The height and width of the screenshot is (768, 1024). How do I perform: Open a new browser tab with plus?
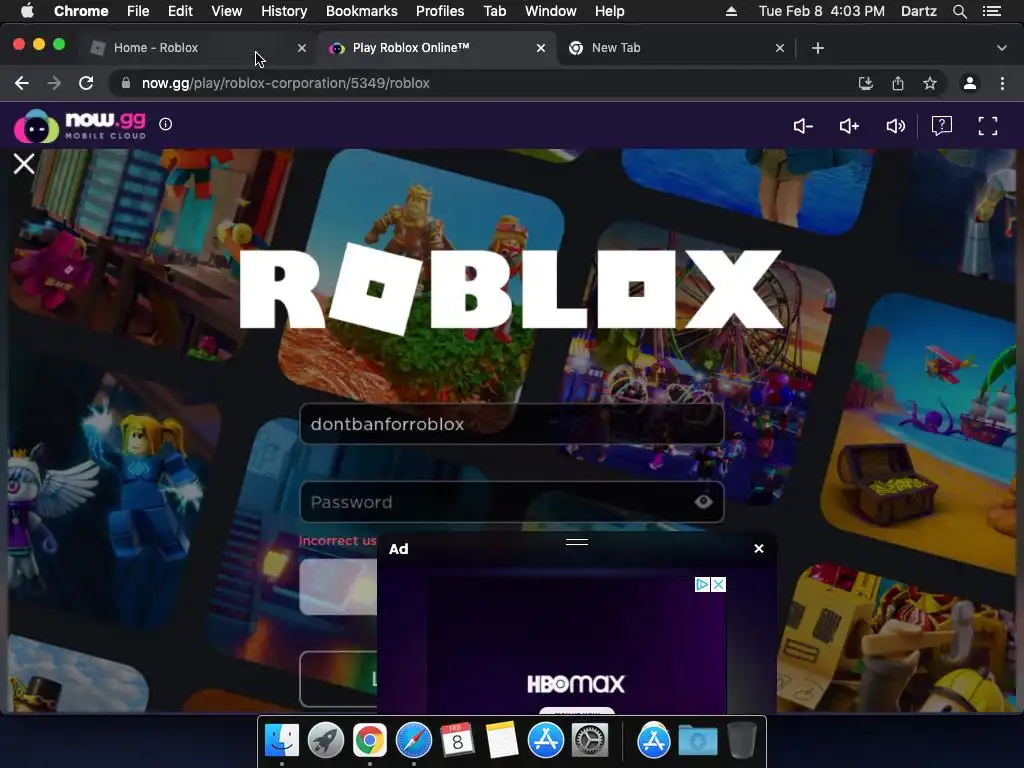coord(818,48)
